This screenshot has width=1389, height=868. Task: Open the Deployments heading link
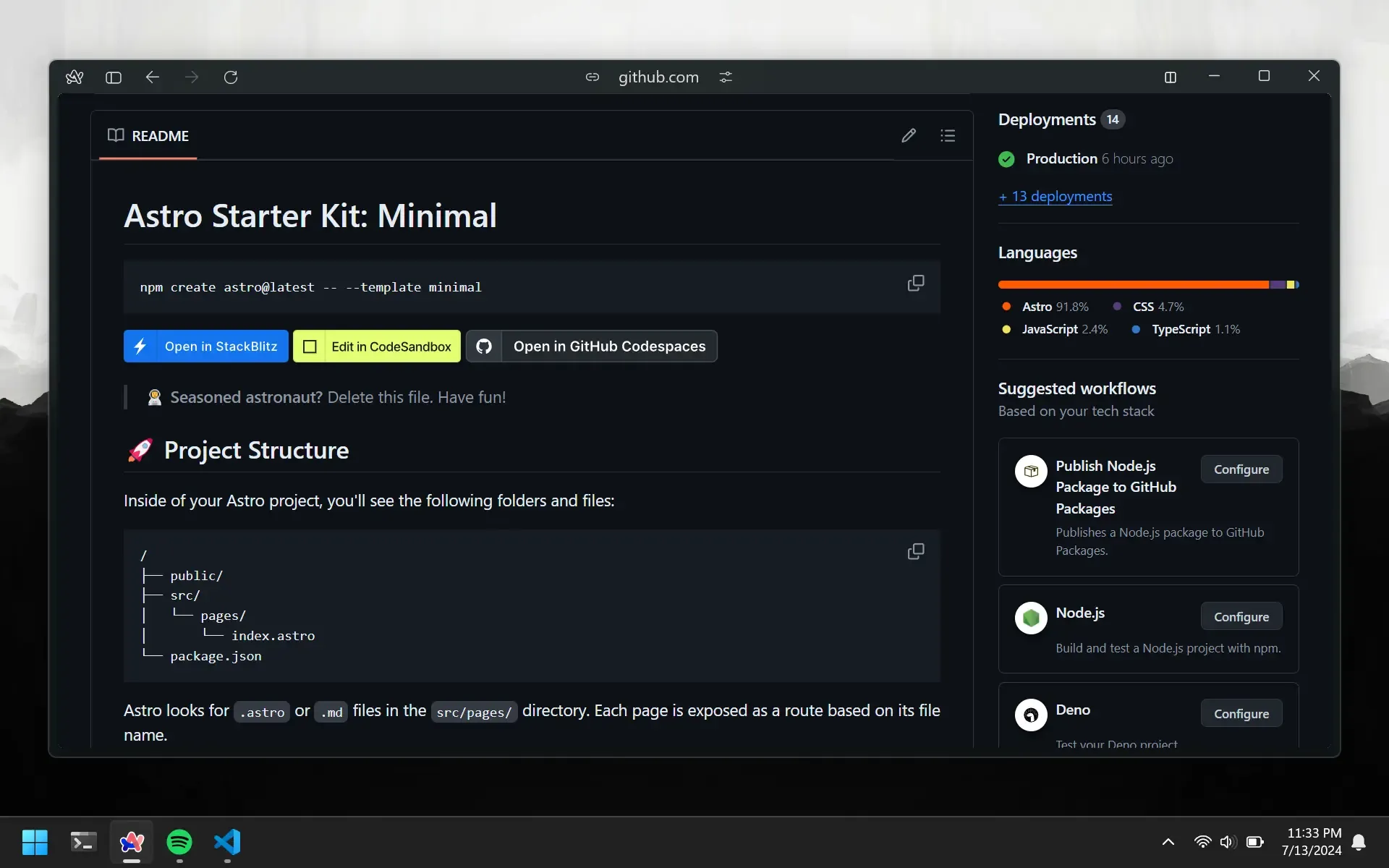tap(1047, 119)
